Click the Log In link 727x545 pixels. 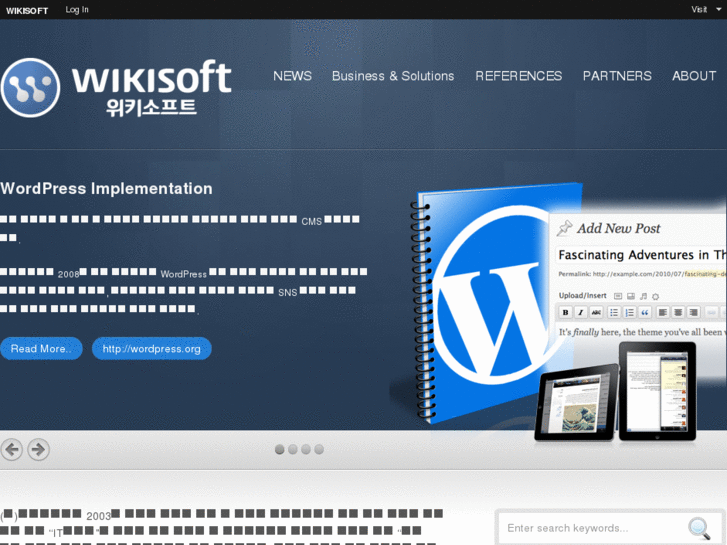coord(77,9)
